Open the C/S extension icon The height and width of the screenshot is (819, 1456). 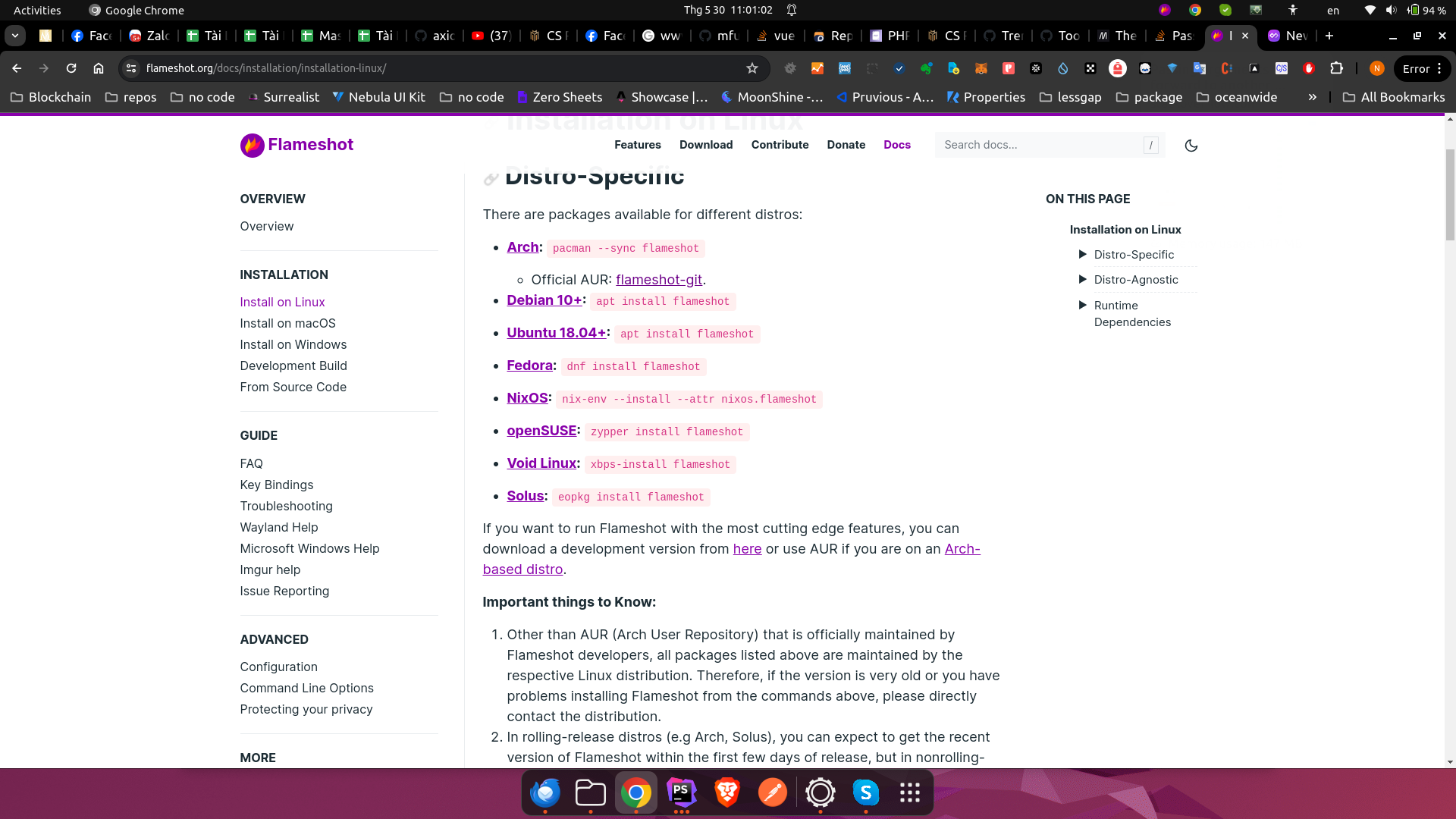[x=1282, y=68]
